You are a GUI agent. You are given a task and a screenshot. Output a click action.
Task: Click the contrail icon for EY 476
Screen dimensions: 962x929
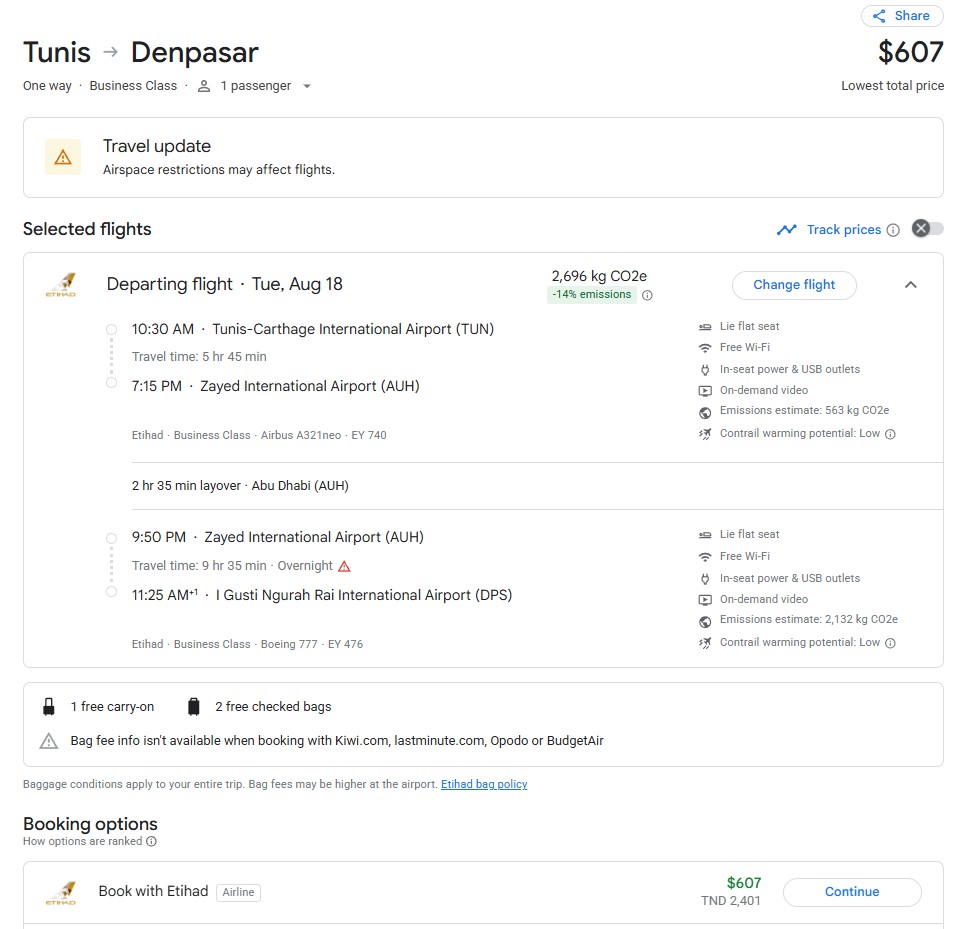coord(705,642)
